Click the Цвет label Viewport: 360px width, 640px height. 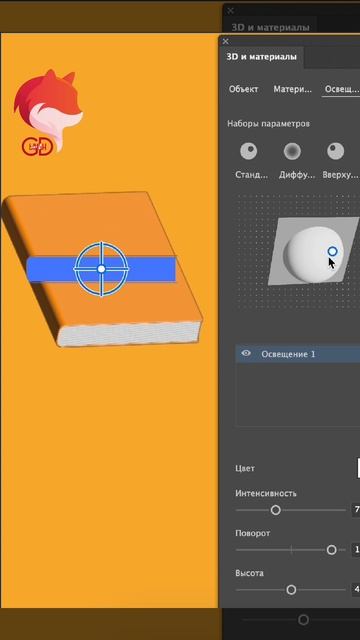click(x=245, y=468)
